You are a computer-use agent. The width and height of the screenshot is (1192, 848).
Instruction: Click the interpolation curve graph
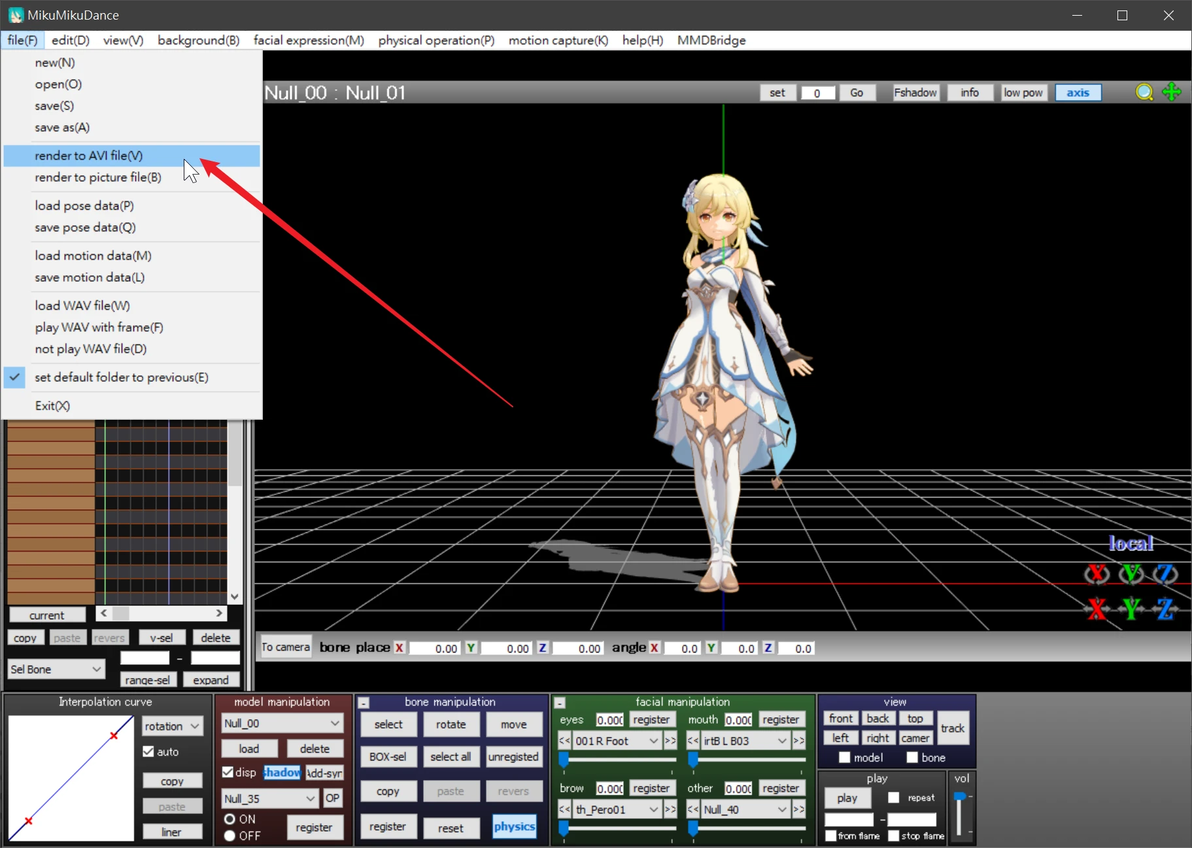71,777
